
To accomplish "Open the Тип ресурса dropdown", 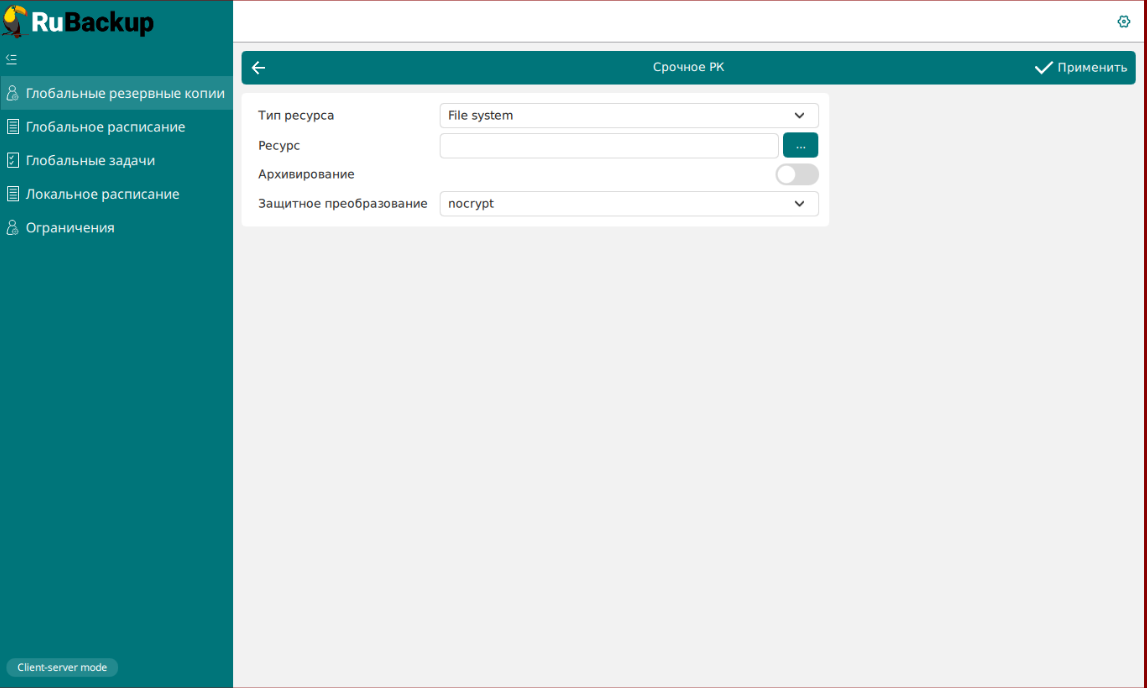I will coord(628,116).
